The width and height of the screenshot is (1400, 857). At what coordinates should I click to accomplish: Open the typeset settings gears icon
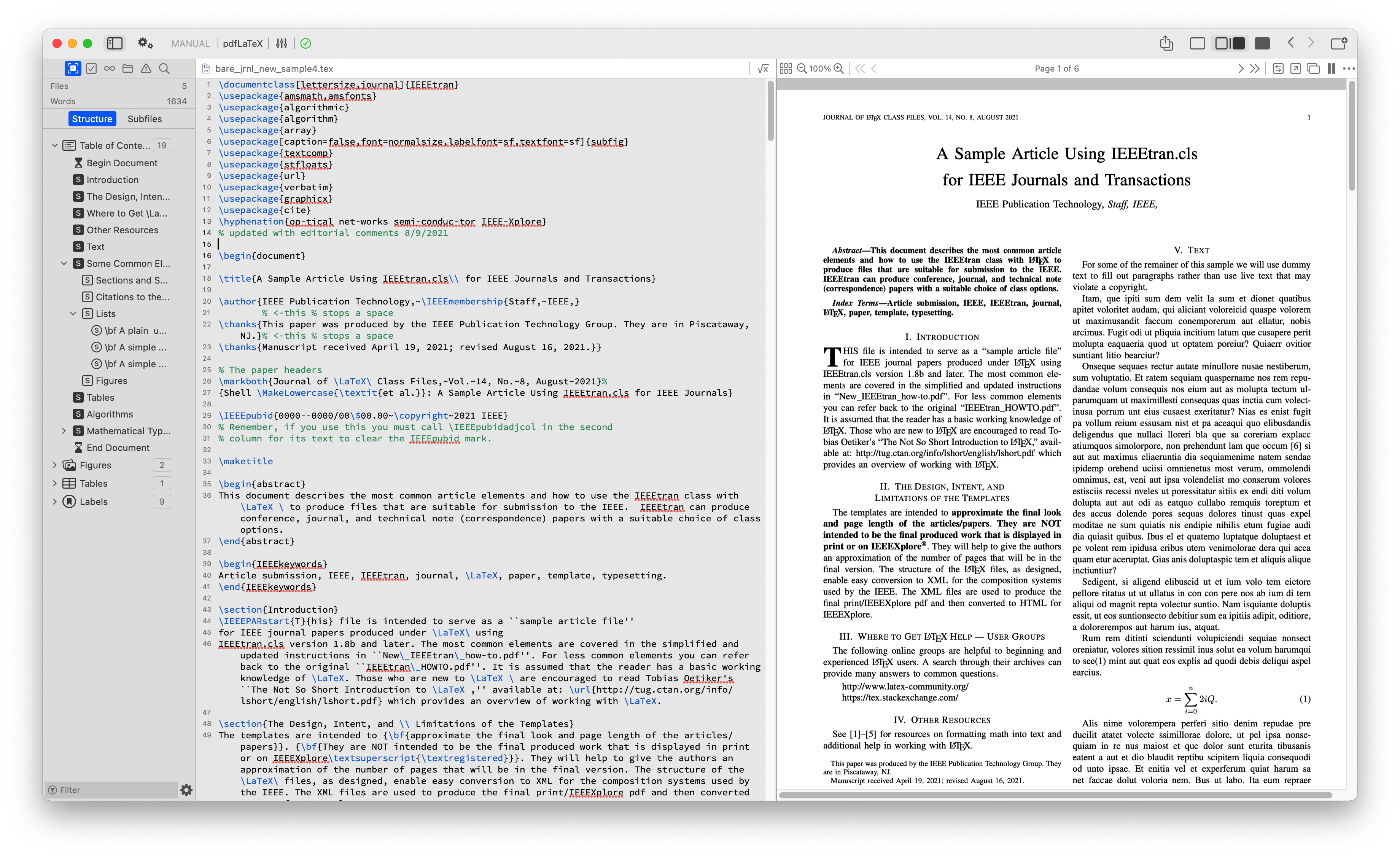(x=145, y=43)
